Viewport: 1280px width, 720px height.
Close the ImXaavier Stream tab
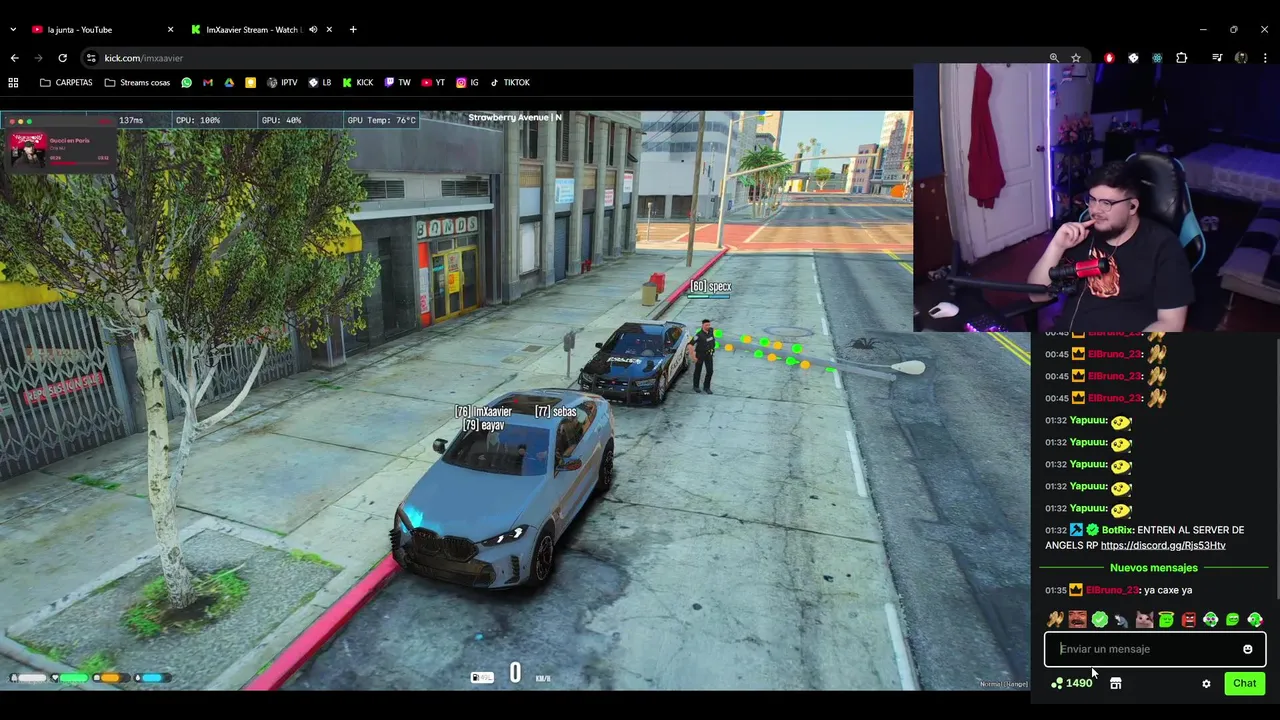(x=329, y=30)
